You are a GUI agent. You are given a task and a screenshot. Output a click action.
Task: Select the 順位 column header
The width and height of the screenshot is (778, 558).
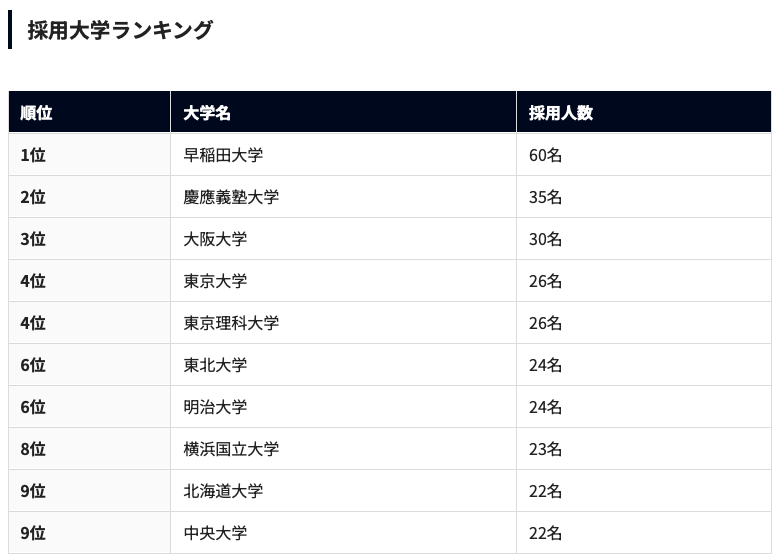point(89,112)
